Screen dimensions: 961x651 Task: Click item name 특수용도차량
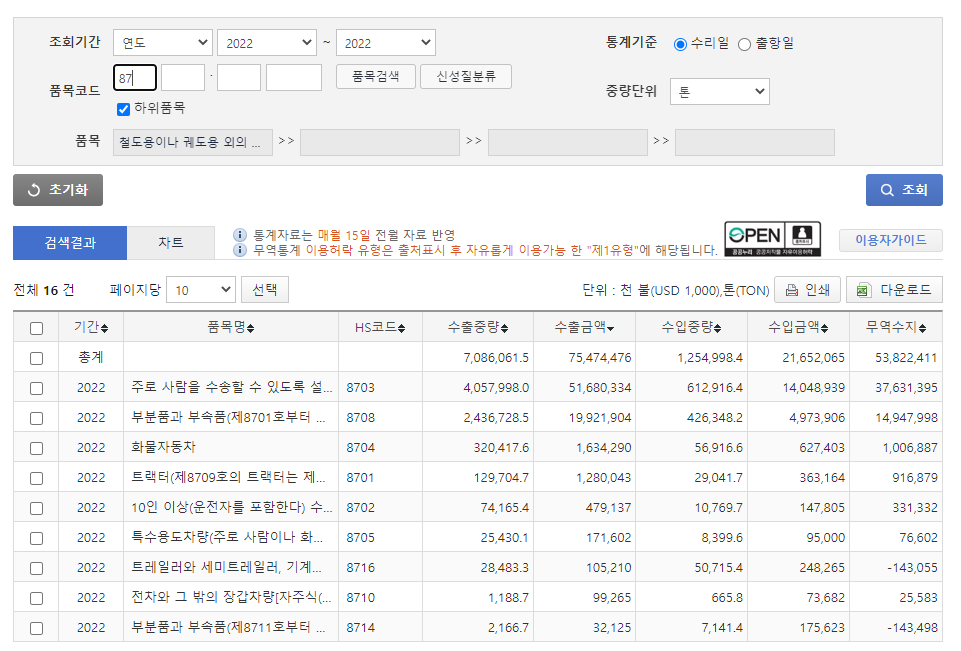click(227, 538)
